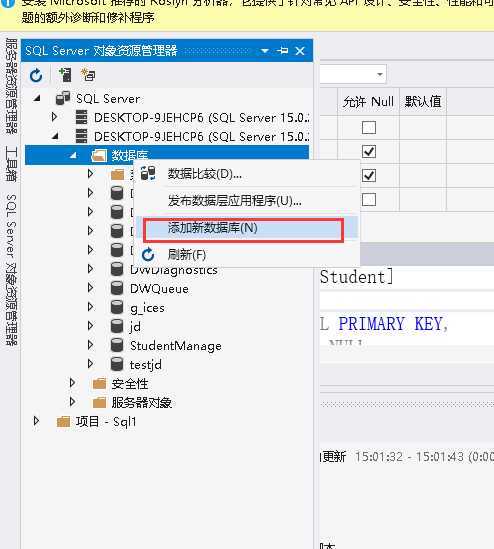
Task: Pin the SQL Server Object Explorer panel
Action: (283, 51)
